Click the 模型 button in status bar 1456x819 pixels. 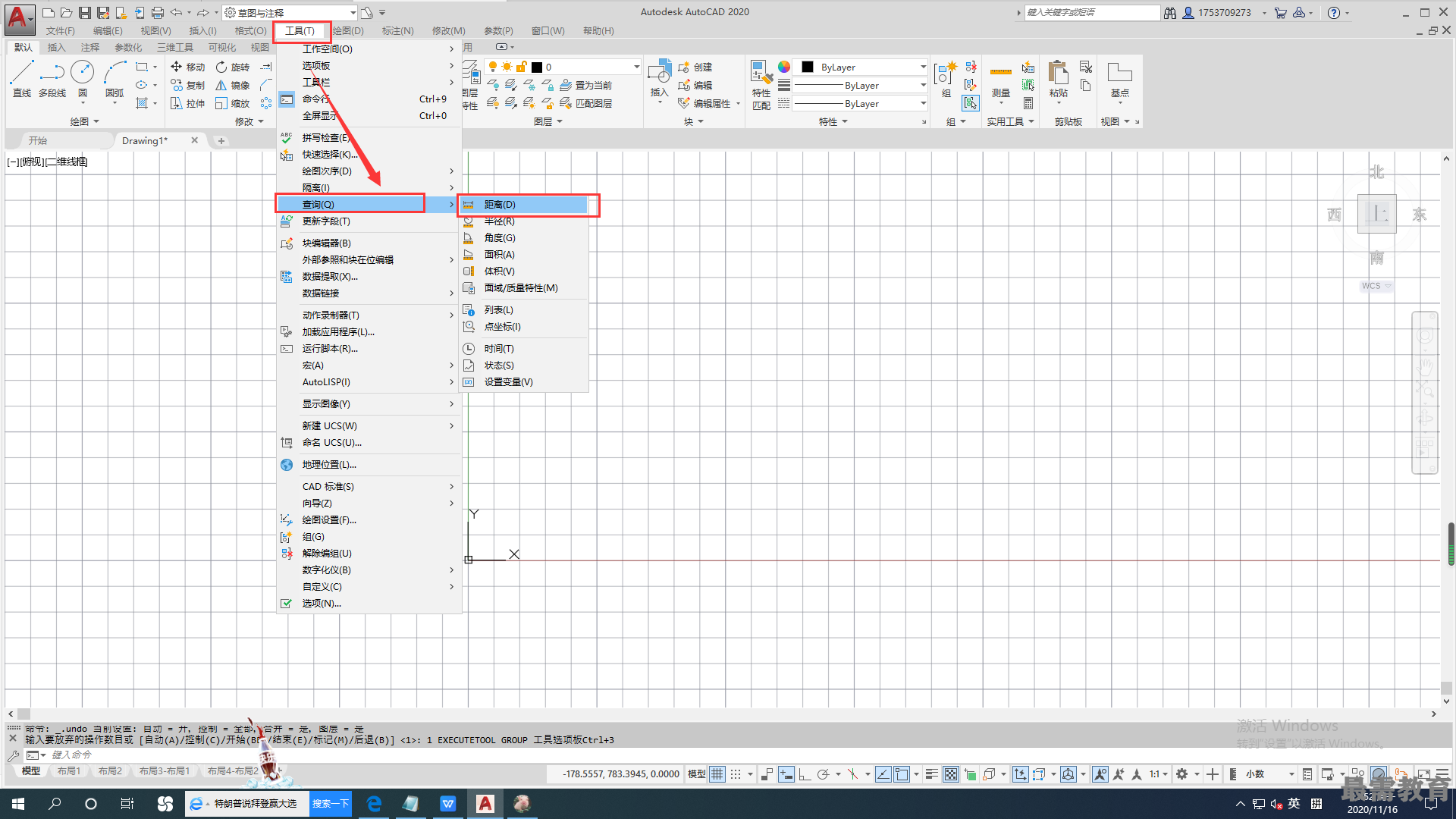tap(696, 773)
